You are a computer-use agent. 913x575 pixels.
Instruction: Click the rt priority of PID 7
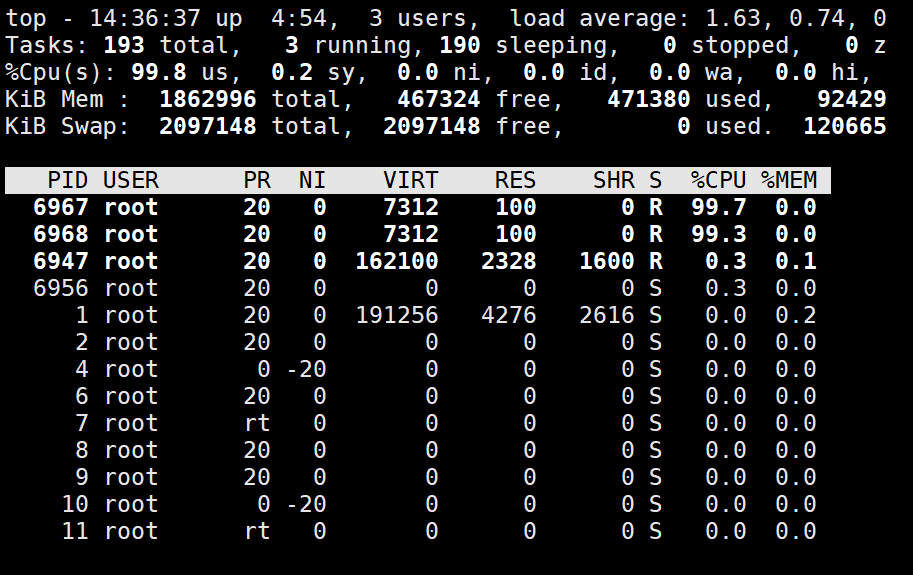pyautogui.click(x=257, y=423)
